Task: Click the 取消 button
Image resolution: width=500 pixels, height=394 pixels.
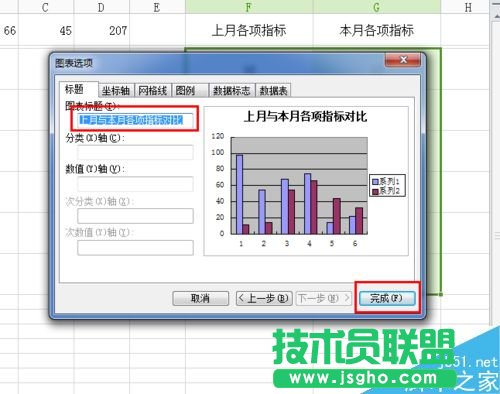Action: (200, 298)
